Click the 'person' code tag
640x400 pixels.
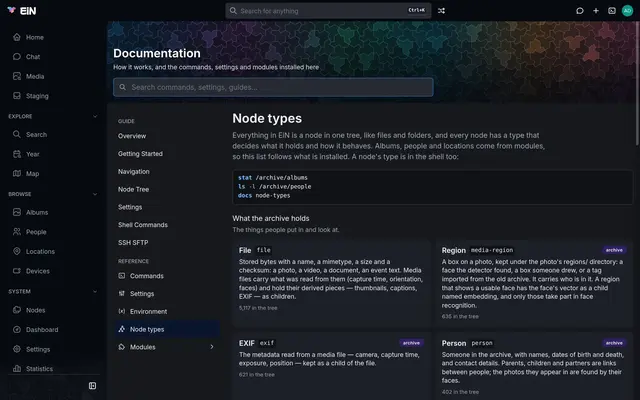pyautogui.click(x=482, y=343)
